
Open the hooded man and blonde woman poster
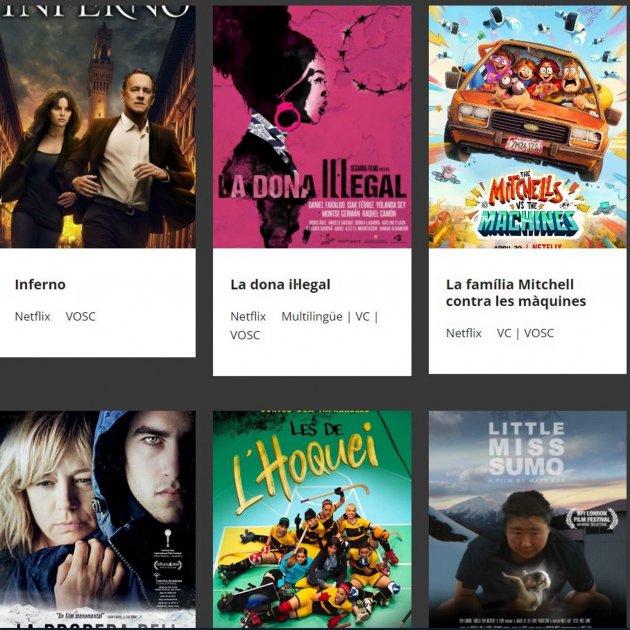(x=98, y=519)
